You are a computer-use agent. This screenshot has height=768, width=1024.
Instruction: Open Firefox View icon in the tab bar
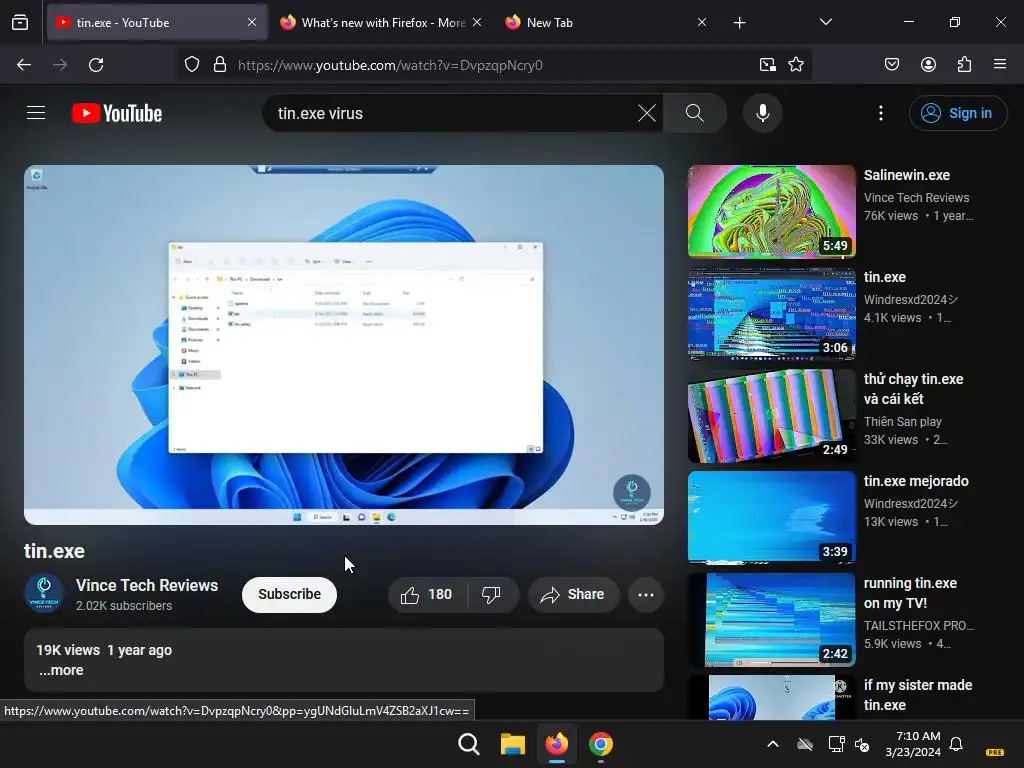click(x=20, y=22)
